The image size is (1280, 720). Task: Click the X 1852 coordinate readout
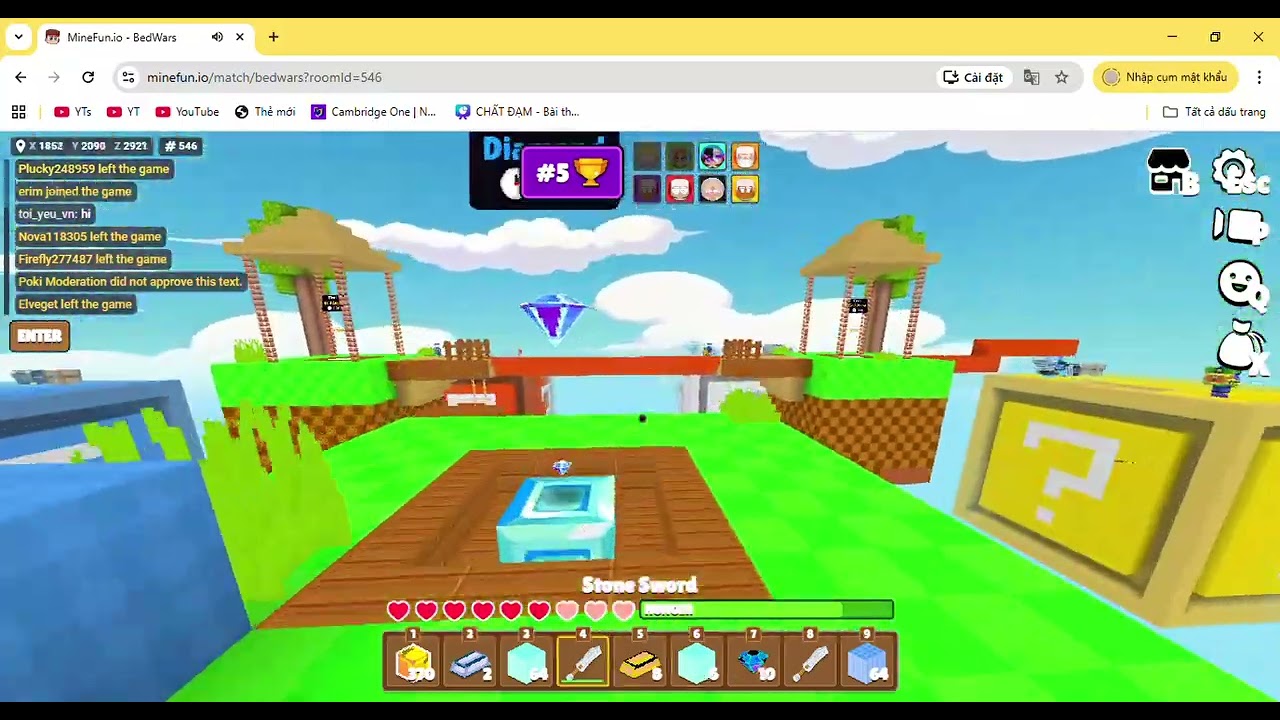pyautogui.click(x=46, y=146)
